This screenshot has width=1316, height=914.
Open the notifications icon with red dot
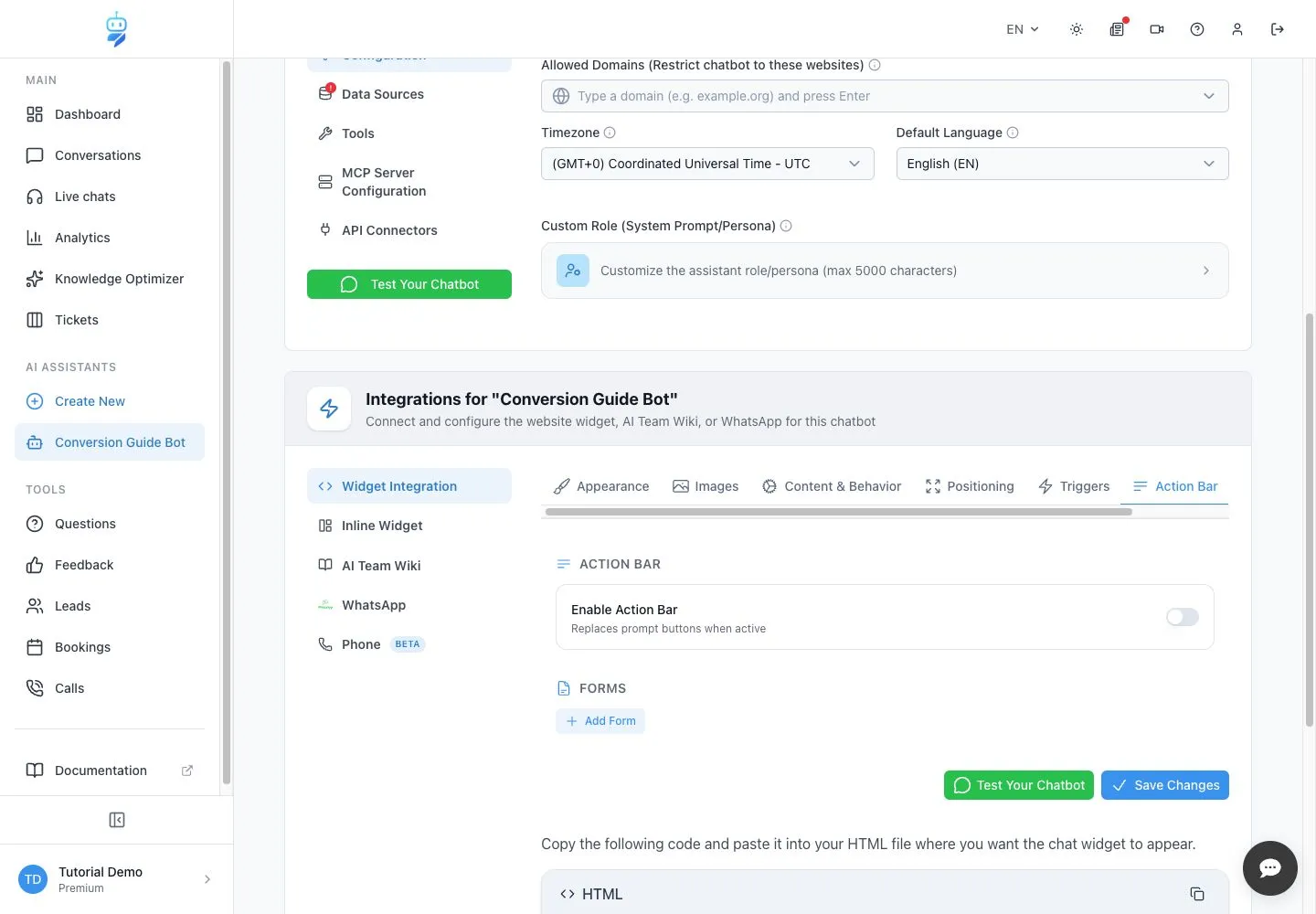pyautogui.click(x=1117, y=29)
